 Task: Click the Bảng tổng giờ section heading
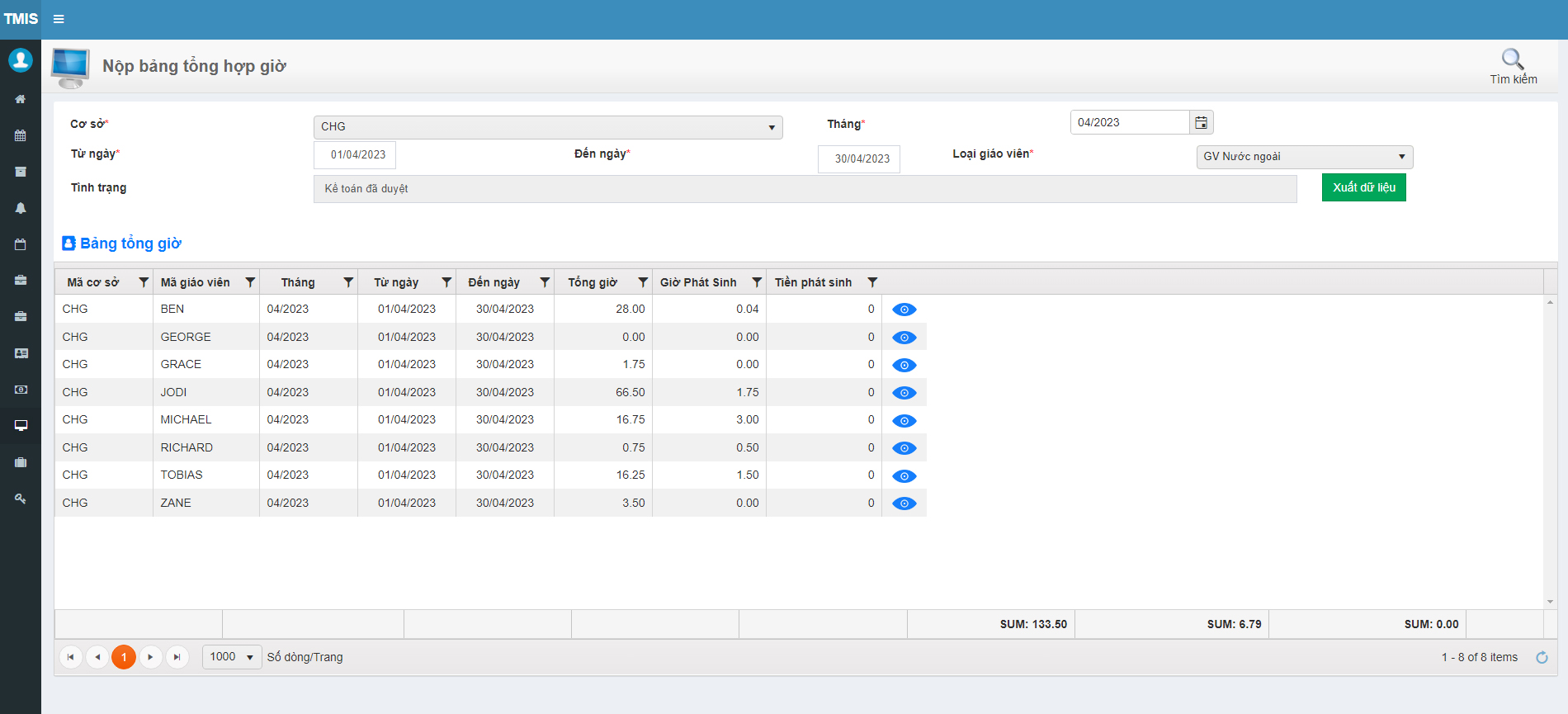(x=122, y=244)
